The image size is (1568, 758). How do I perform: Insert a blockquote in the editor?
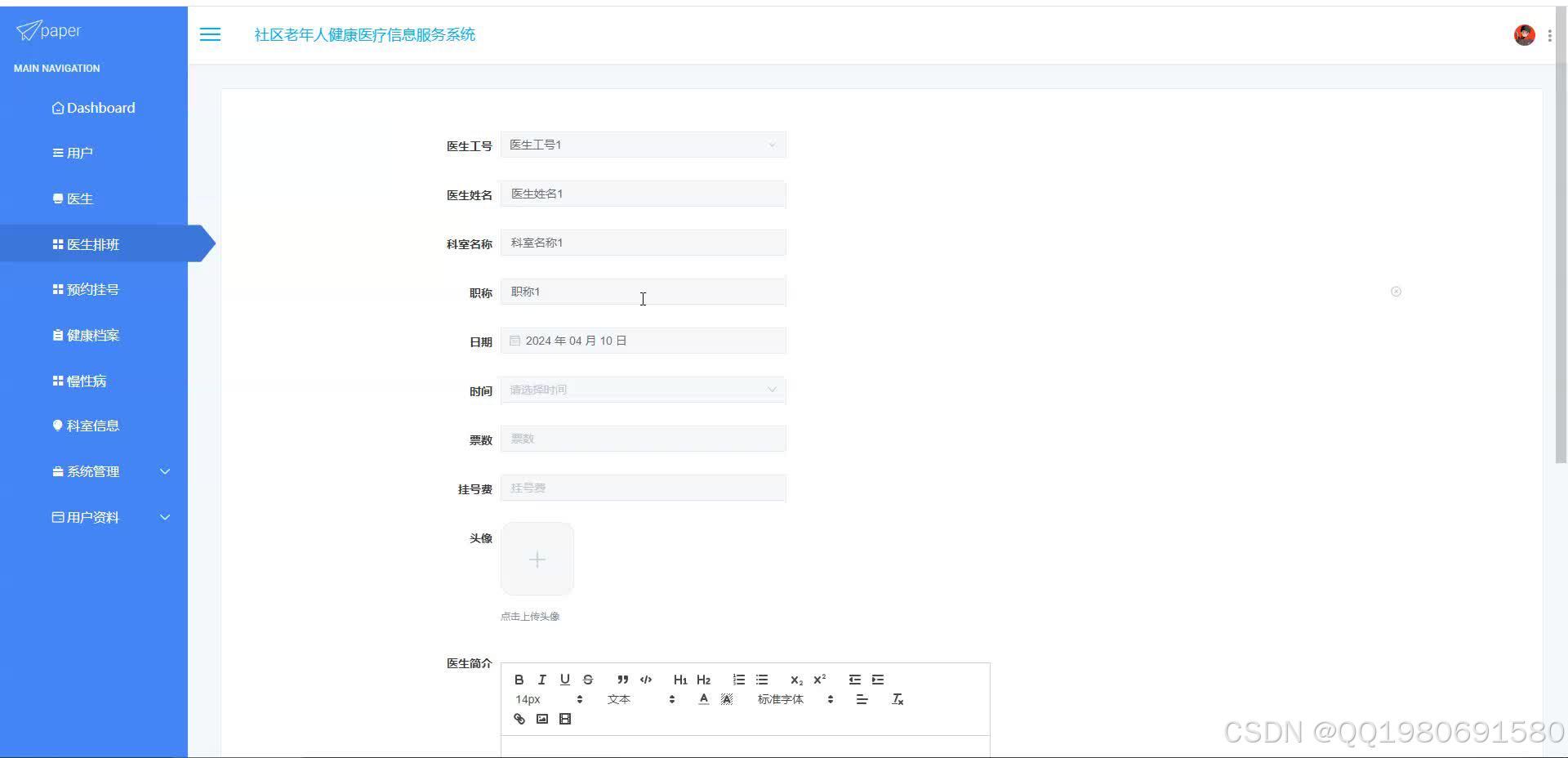coord(621,679)
